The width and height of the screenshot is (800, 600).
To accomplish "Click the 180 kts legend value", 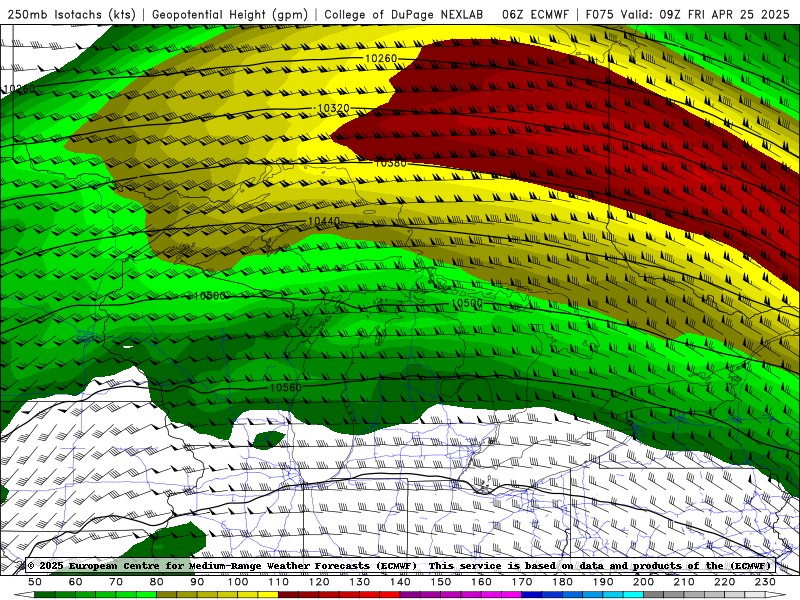I will pos(562,582).
